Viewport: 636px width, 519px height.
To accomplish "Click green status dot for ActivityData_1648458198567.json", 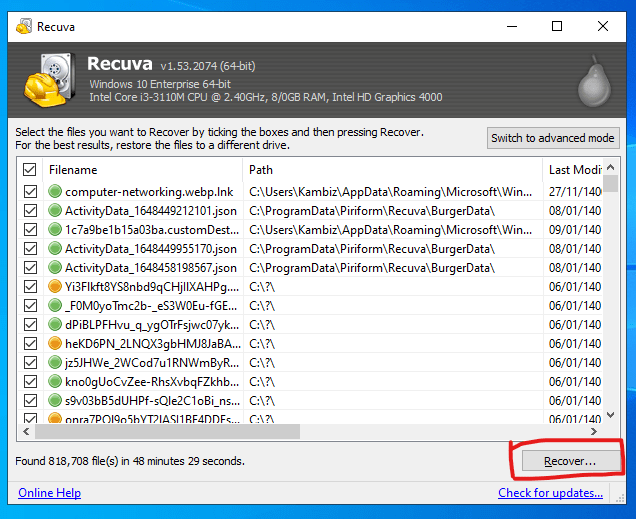I will [55, 267].
